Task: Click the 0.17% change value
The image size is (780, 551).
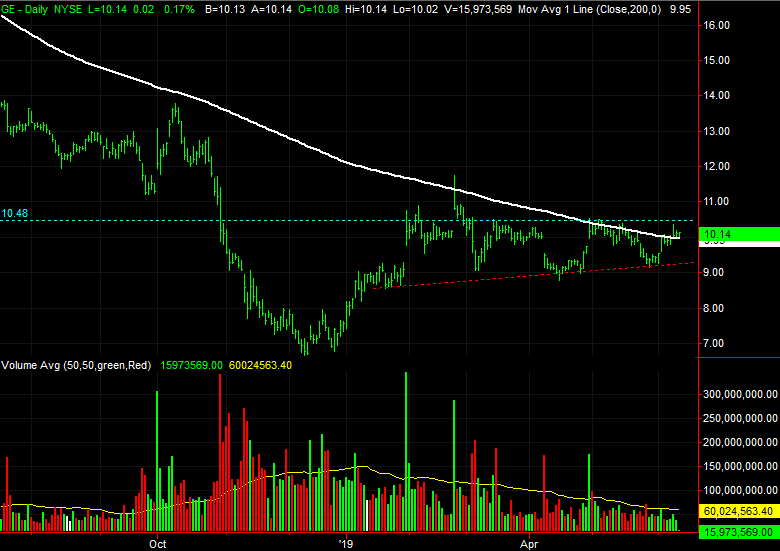Action: click(180, 9)
